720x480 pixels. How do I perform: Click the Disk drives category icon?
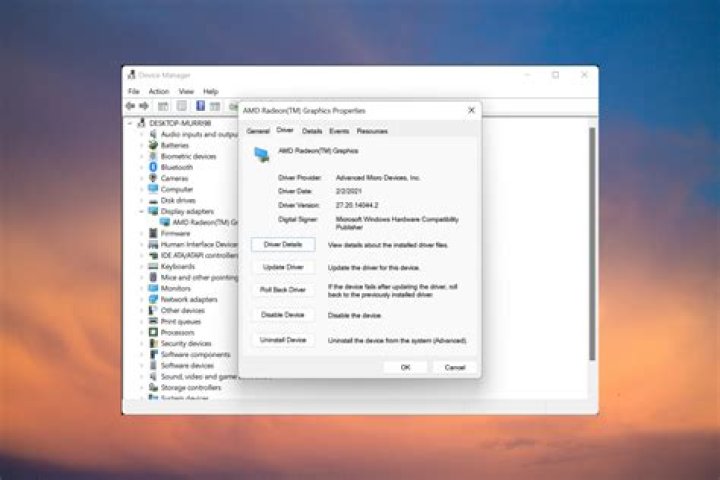pyautogui.click(x=153, y=201)
